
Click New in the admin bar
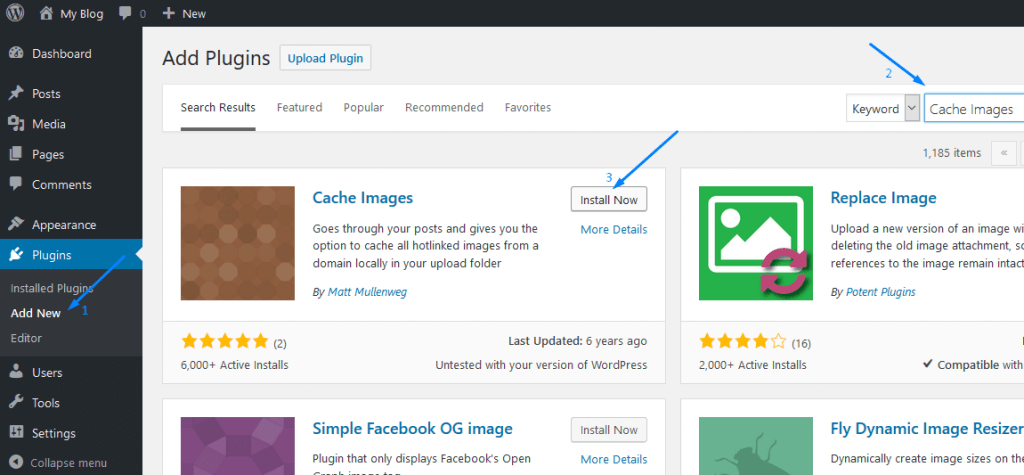(194, 14)
